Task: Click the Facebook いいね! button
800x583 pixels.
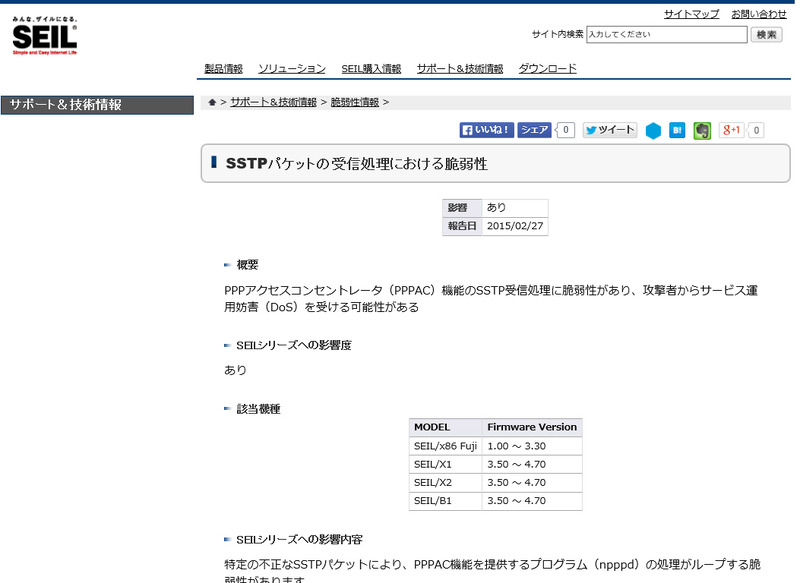Action: [487, 130]
